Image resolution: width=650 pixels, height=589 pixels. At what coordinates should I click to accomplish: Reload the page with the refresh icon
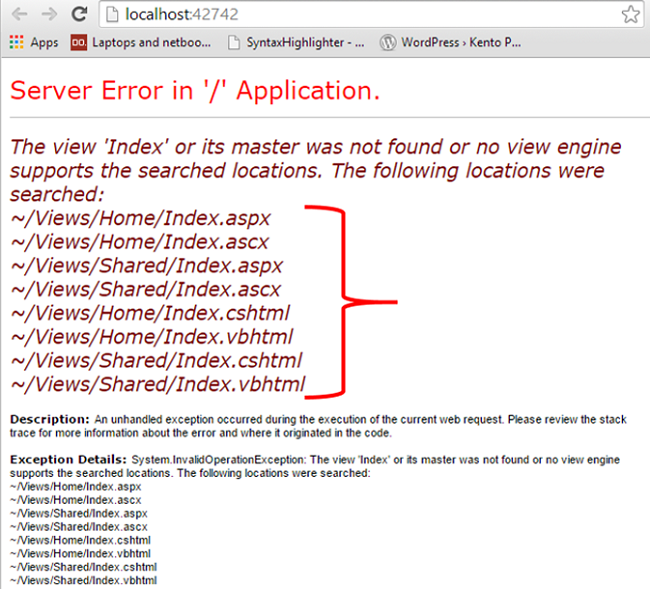pyautogui.click(x=79, y=14)
